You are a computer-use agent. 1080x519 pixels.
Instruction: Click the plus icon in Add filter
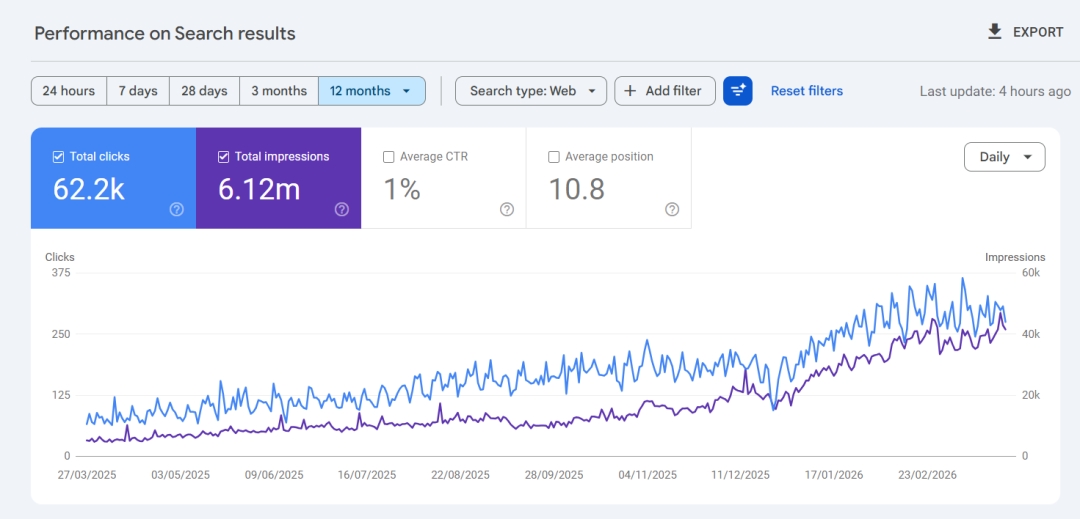(630, 91)
